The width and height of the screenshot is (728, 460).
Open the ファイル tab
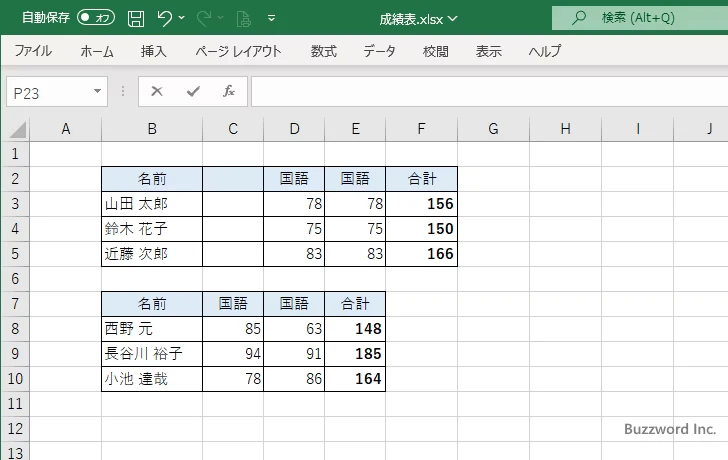click(x=33, y=51)
